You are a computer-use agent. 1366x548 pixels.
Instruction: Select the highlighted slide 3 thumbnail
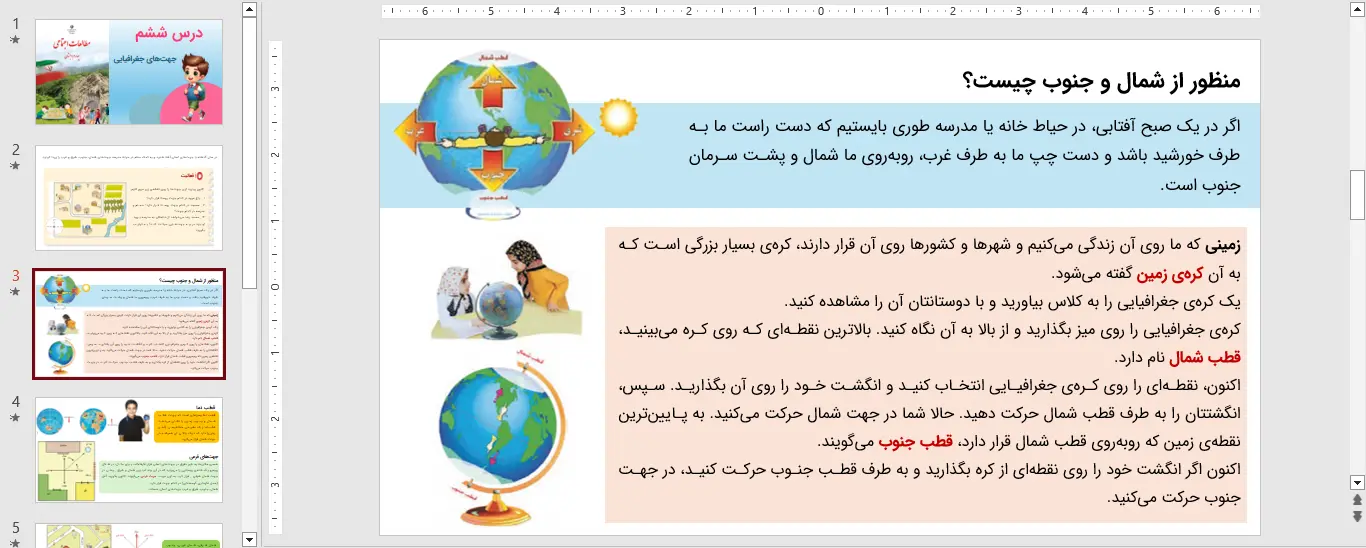click(x=129, y=324)
